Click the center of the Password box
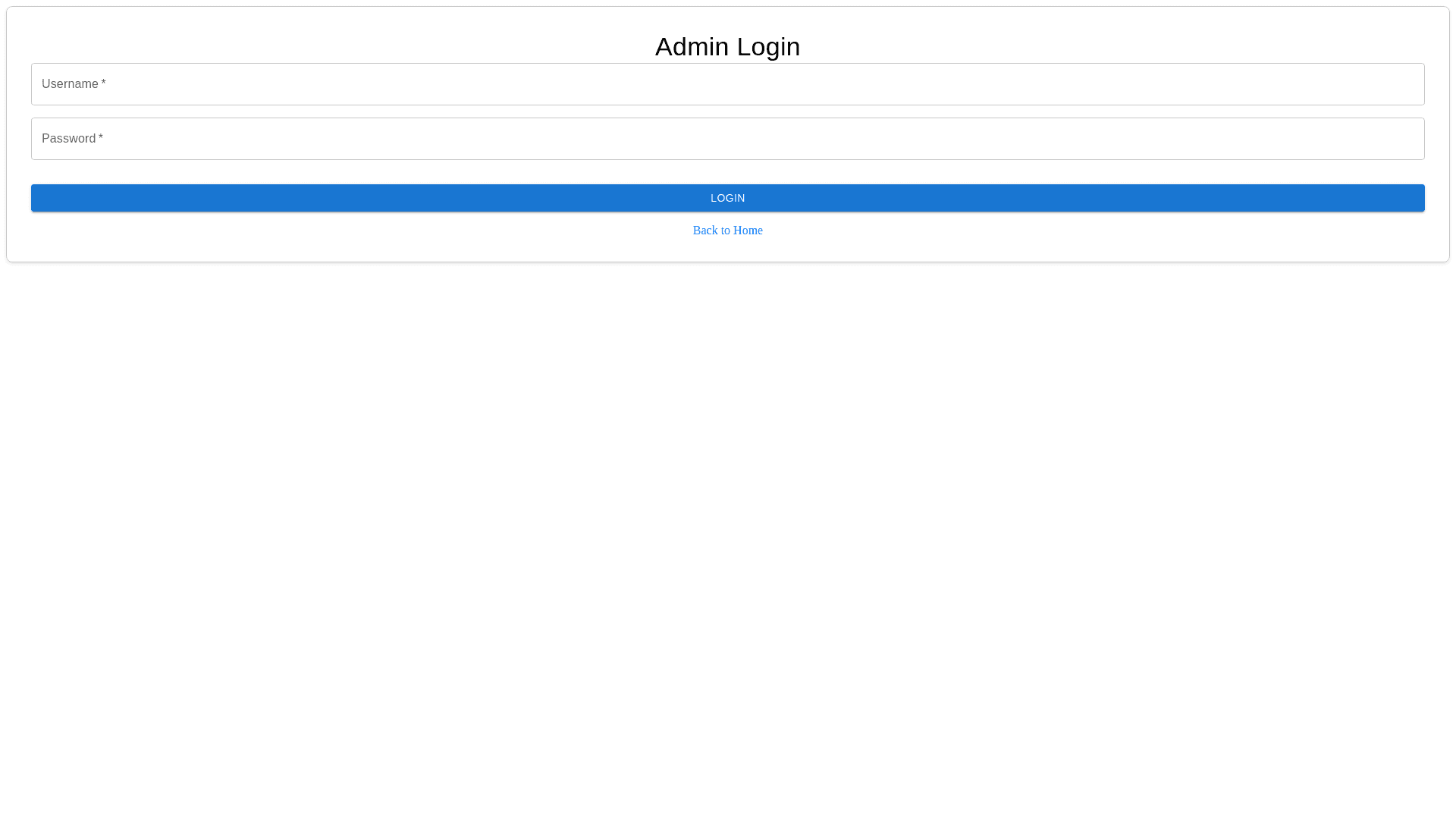1456x819 pixels. coord(728,139)
